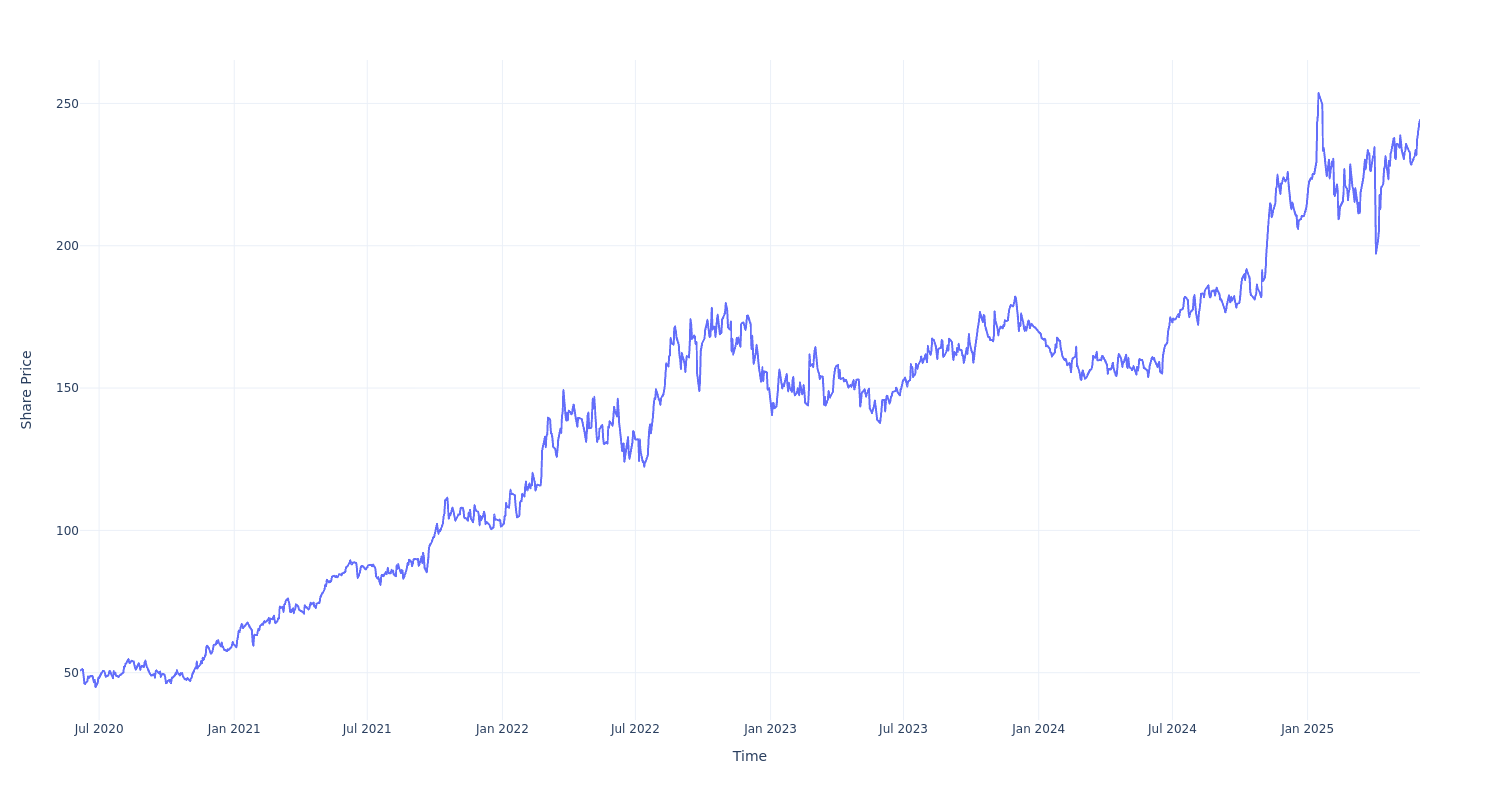Click the Jan 2025 x-axis tick label
Viewport: 1500px width, 800px height.
click(1307, 729)
